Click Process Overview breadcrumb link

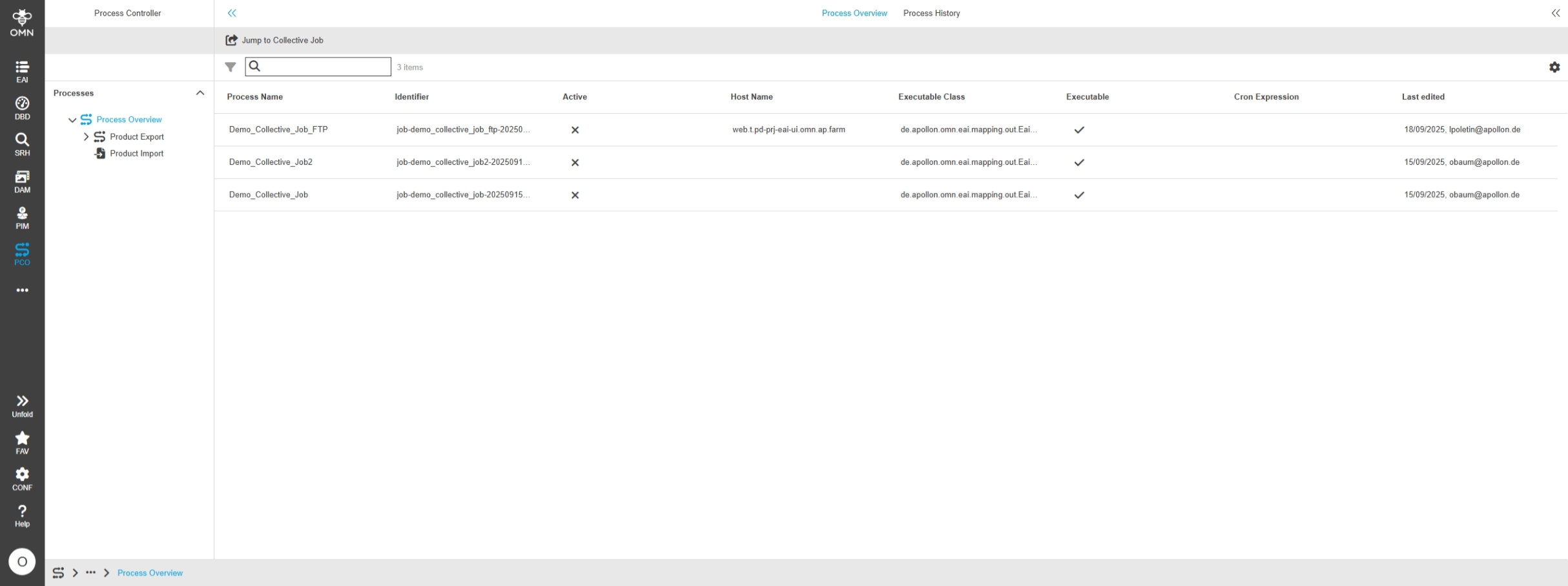click(150, 573)
